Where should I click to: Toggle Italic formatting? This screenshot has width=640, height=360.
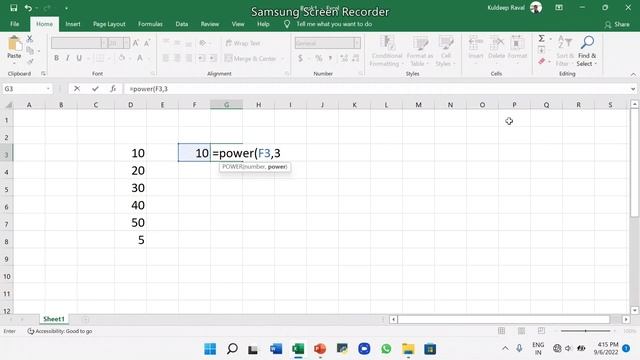[x=68, y=58]
